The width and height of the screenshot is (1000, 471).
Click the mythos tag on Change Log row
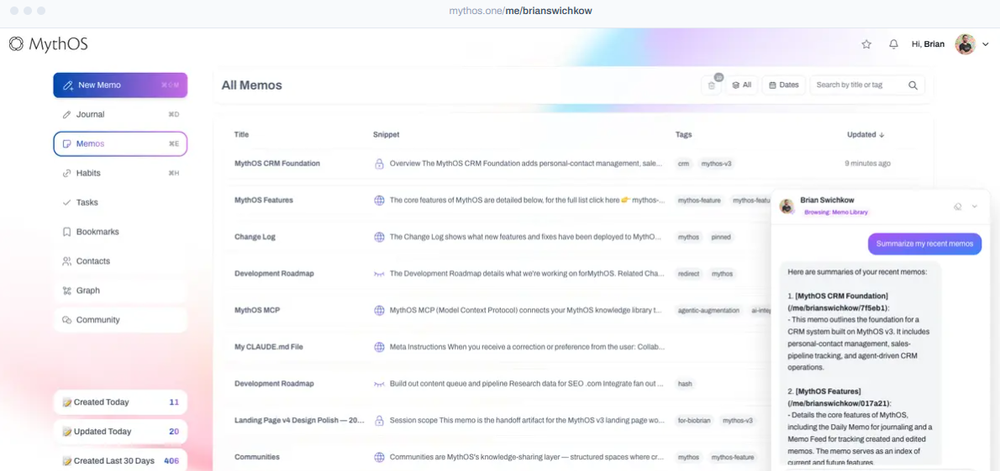688,237
